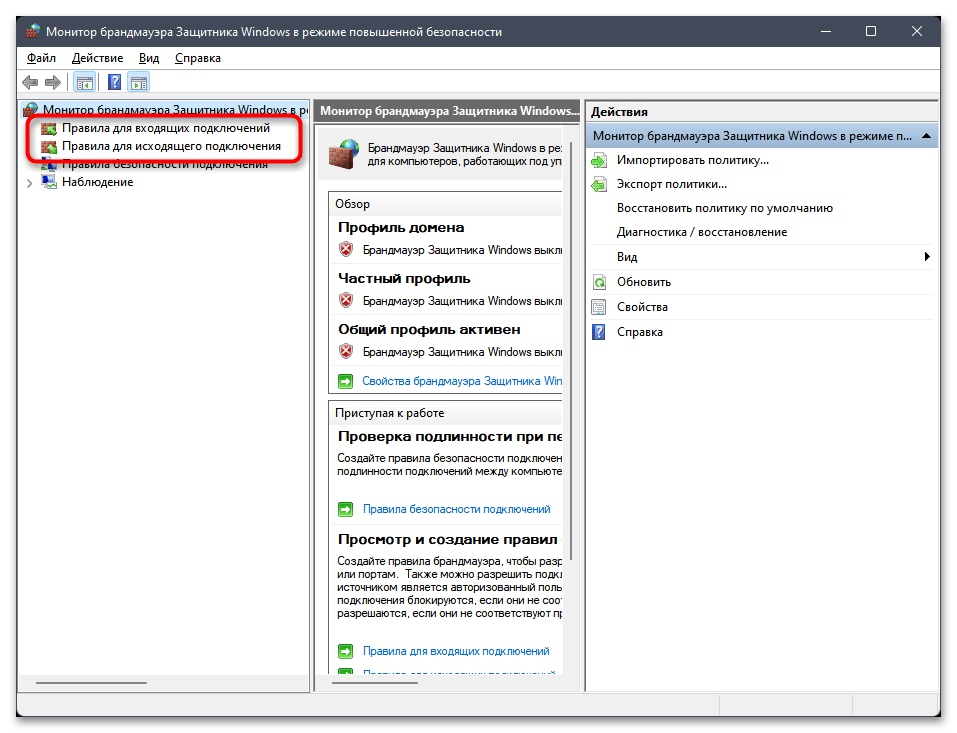Screen dimensions: 957x733
Task: Toggle the console tree toolbar icon
Action: pyautogui.click(x=85, y=83)
